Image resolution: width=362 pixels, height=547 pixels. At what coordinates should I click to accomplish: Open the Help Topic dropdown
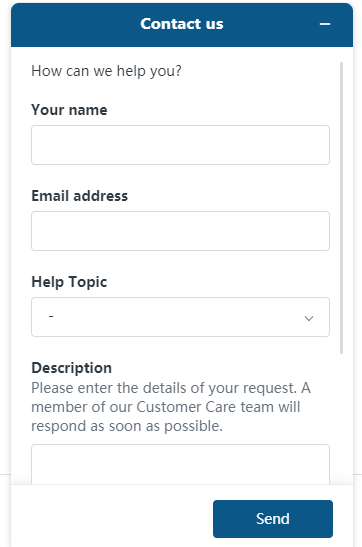[x=180, y=317]
